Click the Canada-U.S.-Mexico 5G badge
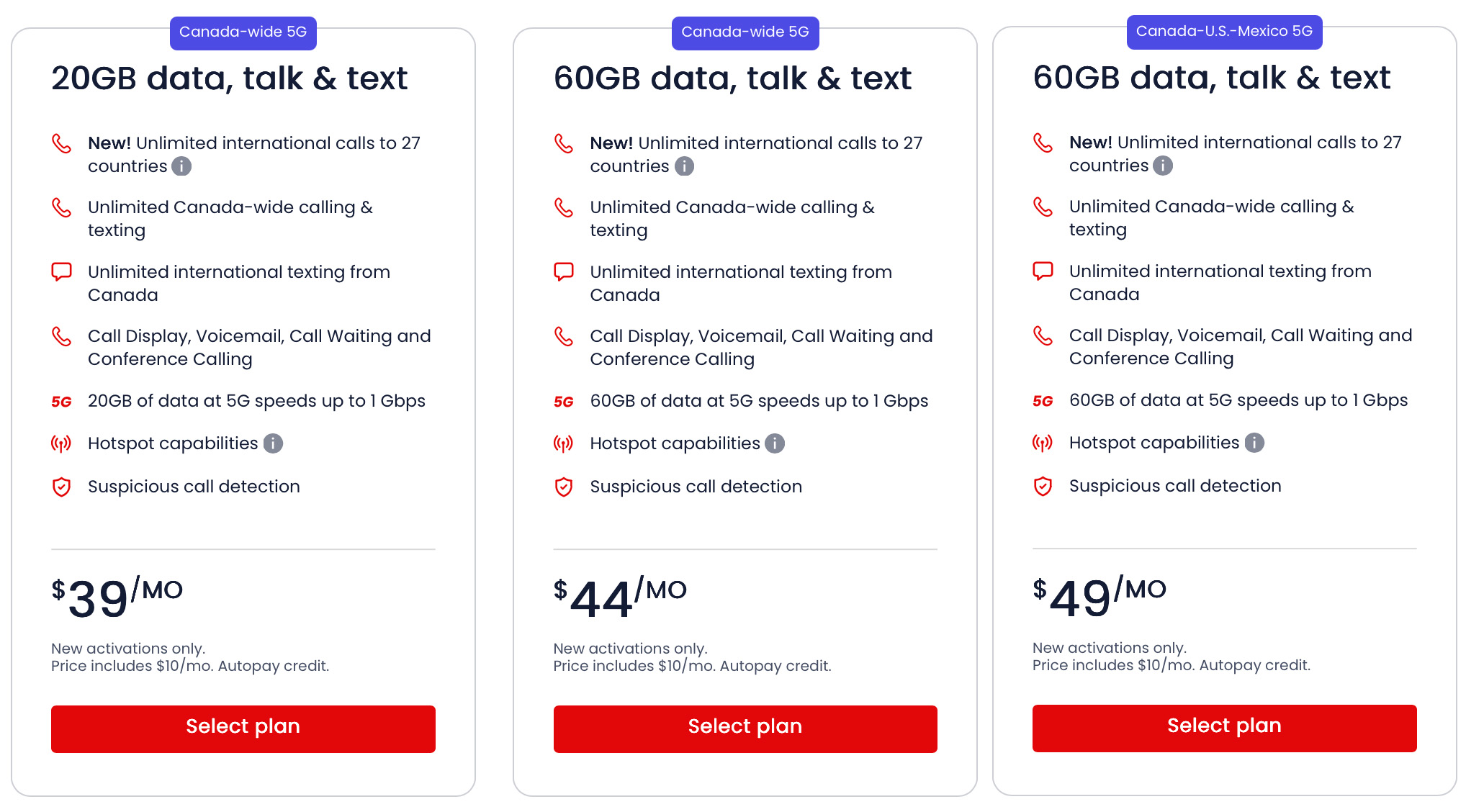This screenshot has height=812, width=1466. click(x=1224, y=32)
